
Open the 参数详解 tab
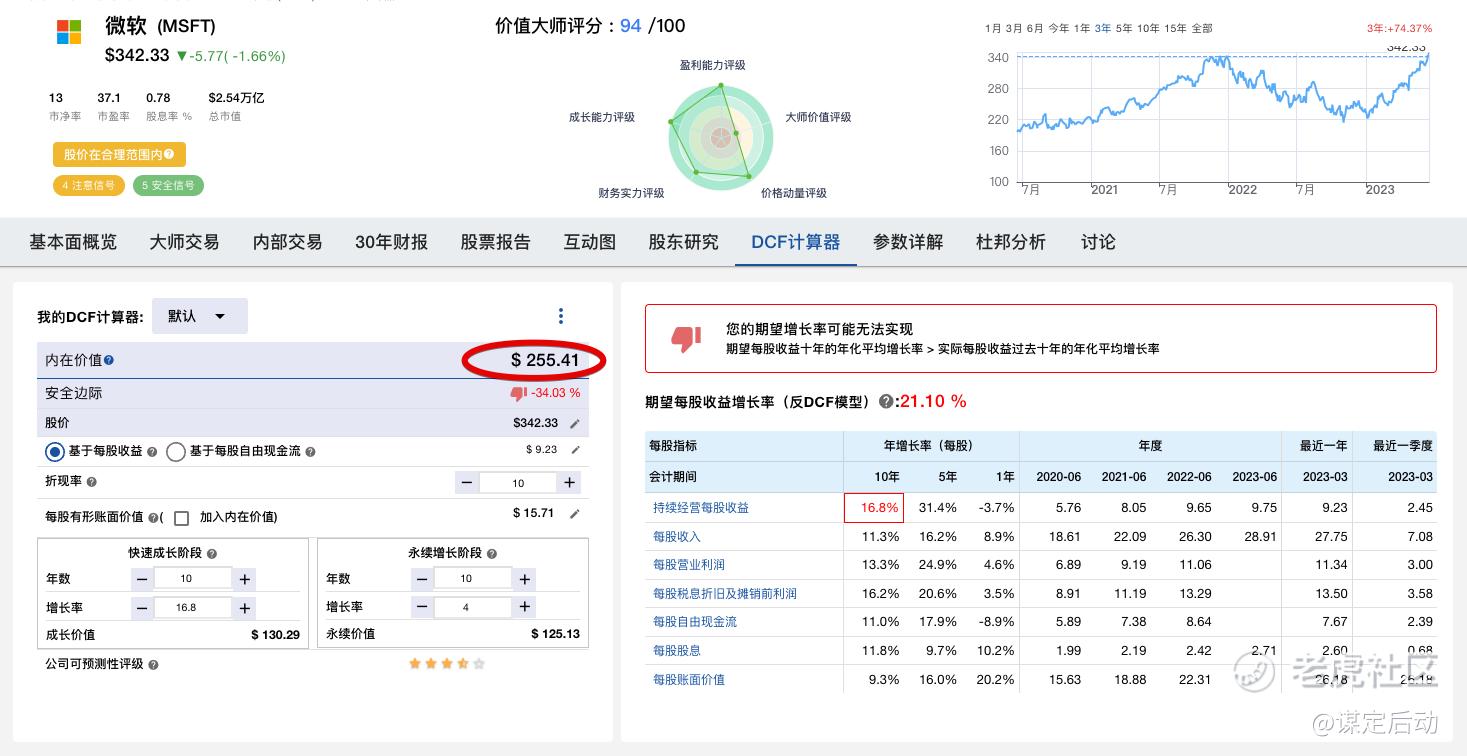click(x=908, y=242)
